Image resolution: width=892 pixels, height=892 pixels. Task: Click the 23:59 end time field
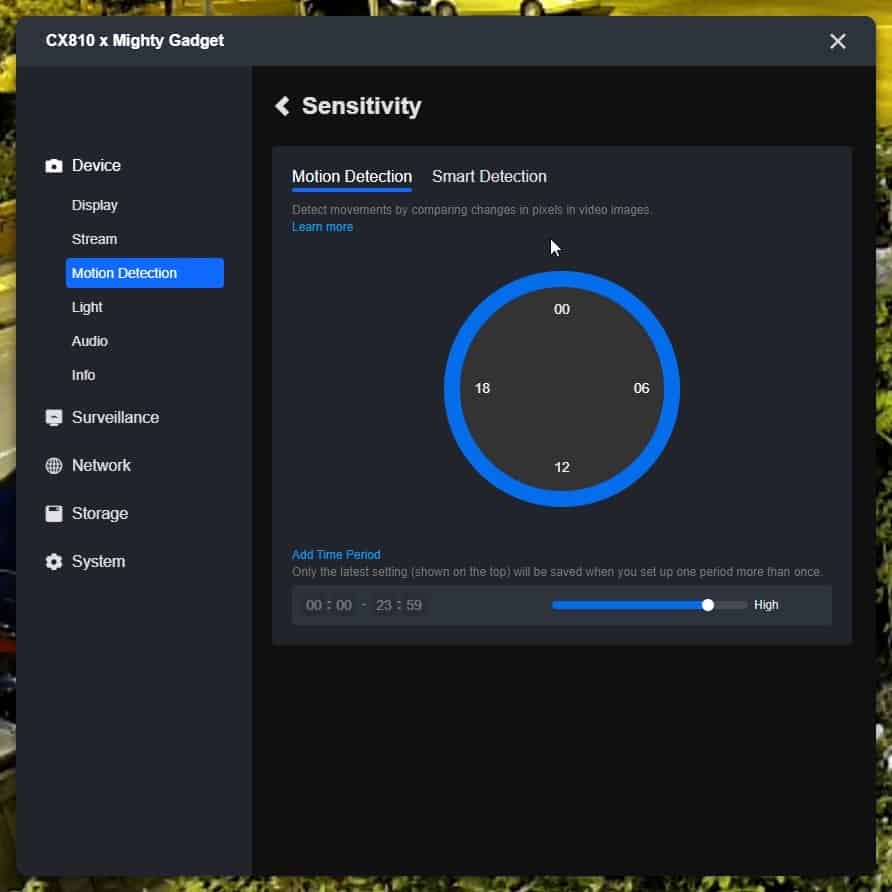coord(398,605)
